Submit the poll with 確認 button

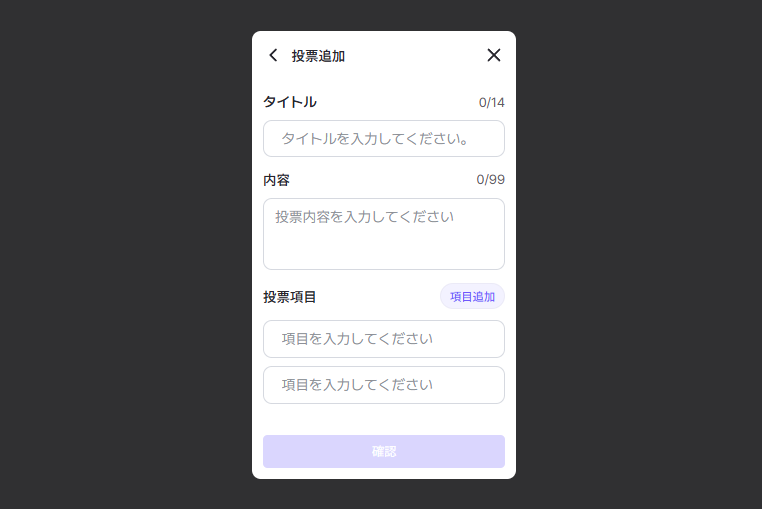[x=384, y=452]
